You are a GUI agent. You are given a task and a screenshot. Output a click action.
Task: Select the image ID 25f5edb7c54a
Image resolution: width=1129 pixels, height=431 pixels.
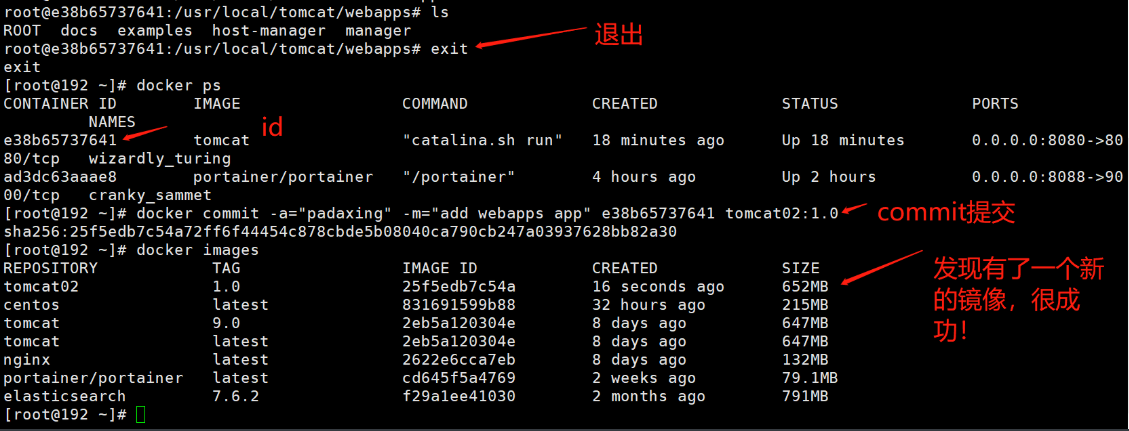pyautogui.click(x=459, y=287)
